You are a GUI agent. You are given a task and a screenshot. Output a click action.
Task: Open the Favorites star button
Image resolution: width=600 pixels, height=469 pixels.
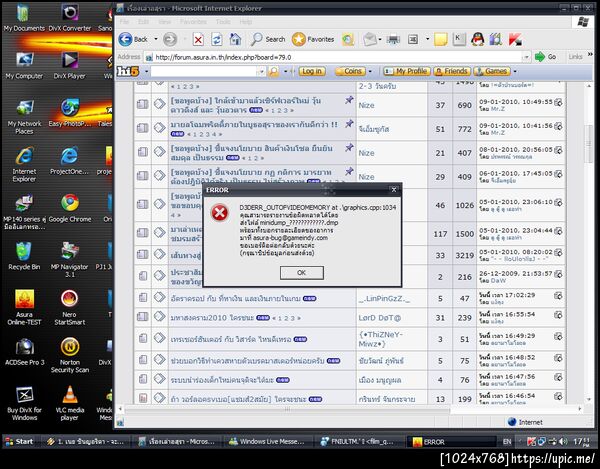313,39
